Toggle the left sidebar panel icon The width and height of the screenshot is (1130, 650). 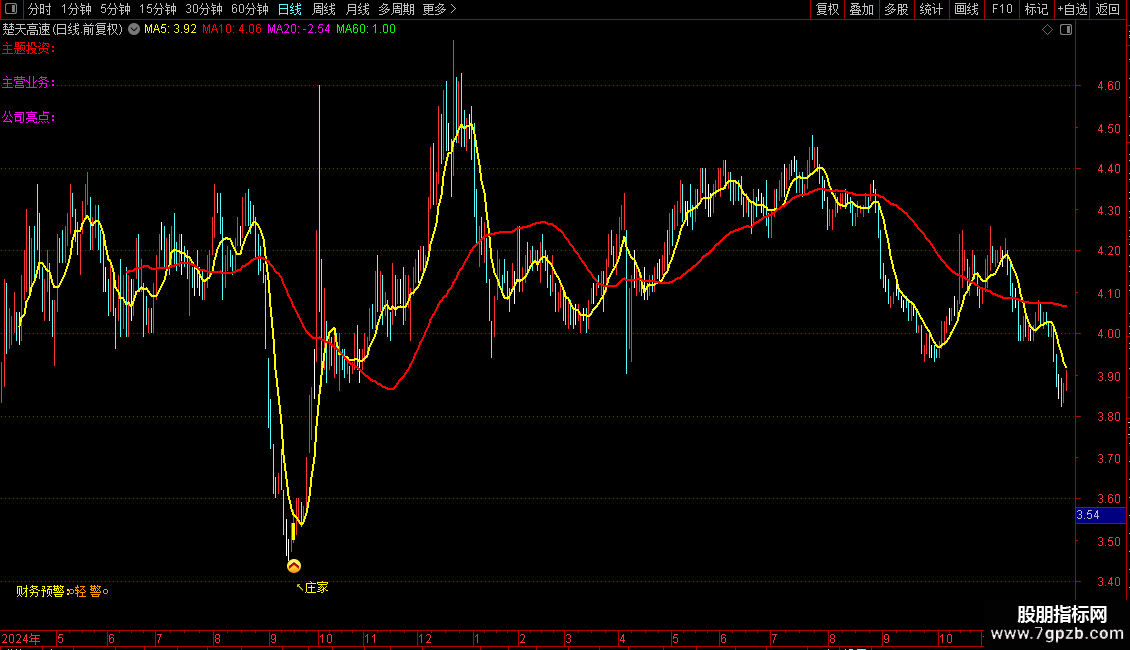tap(11, 9)
